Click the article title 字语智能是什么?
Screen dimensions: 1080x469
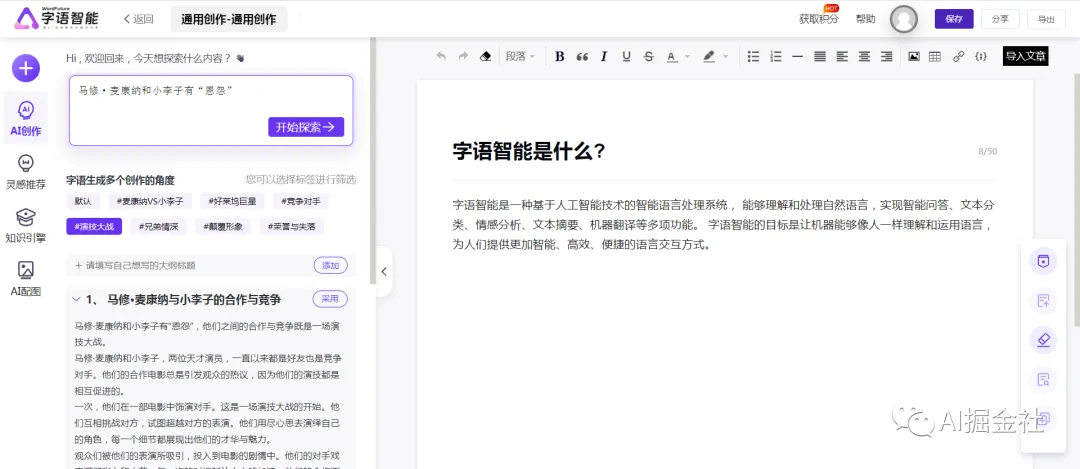coord(529,152)
